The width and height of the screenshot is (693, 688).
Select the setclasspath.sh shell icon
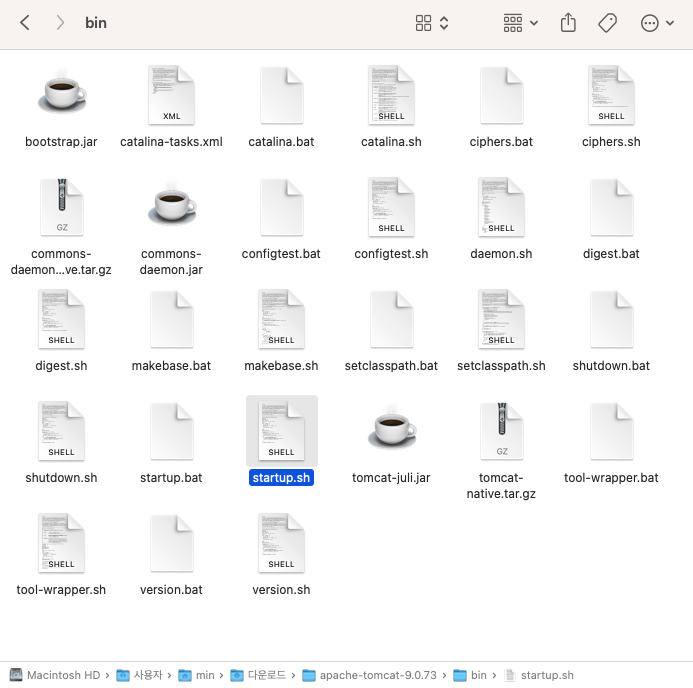[501, 319]
